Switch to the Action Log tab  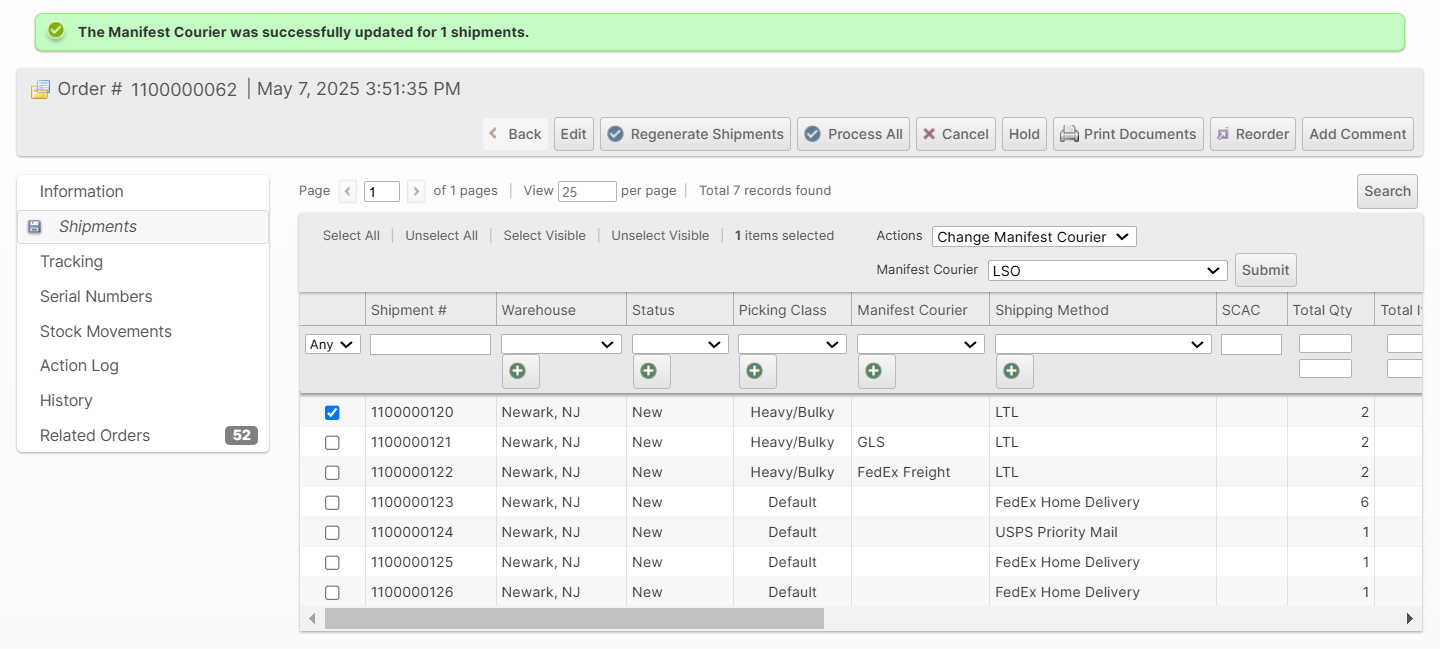[x=79, y=365]
